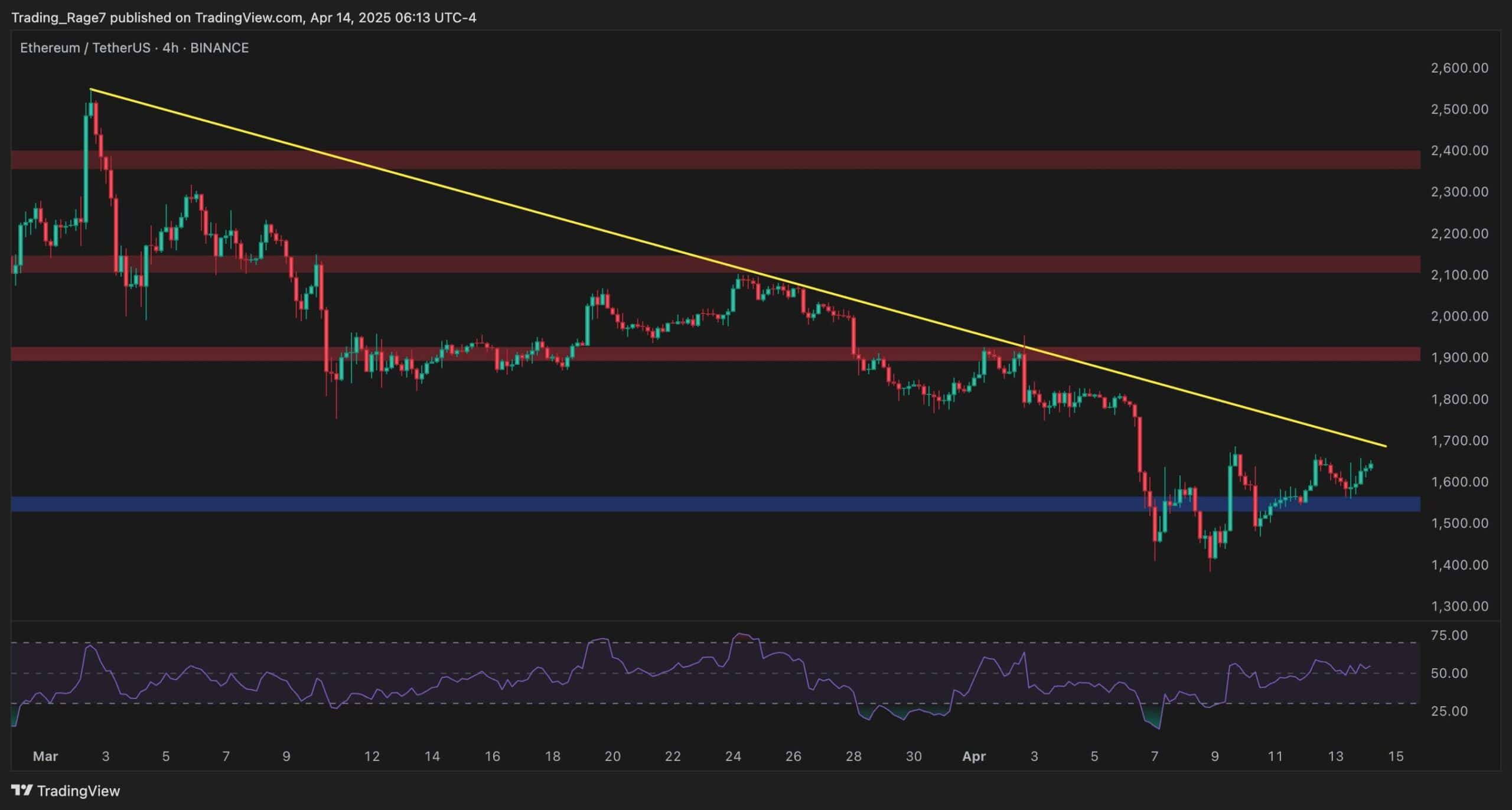Click the 28 date label on time axis
1512x810 pixels.
tap(853, 756)
